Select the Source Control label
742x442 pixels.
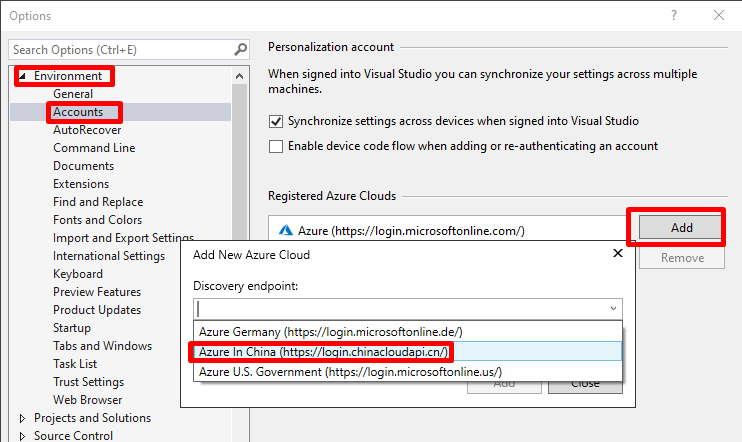pos(73,435)
